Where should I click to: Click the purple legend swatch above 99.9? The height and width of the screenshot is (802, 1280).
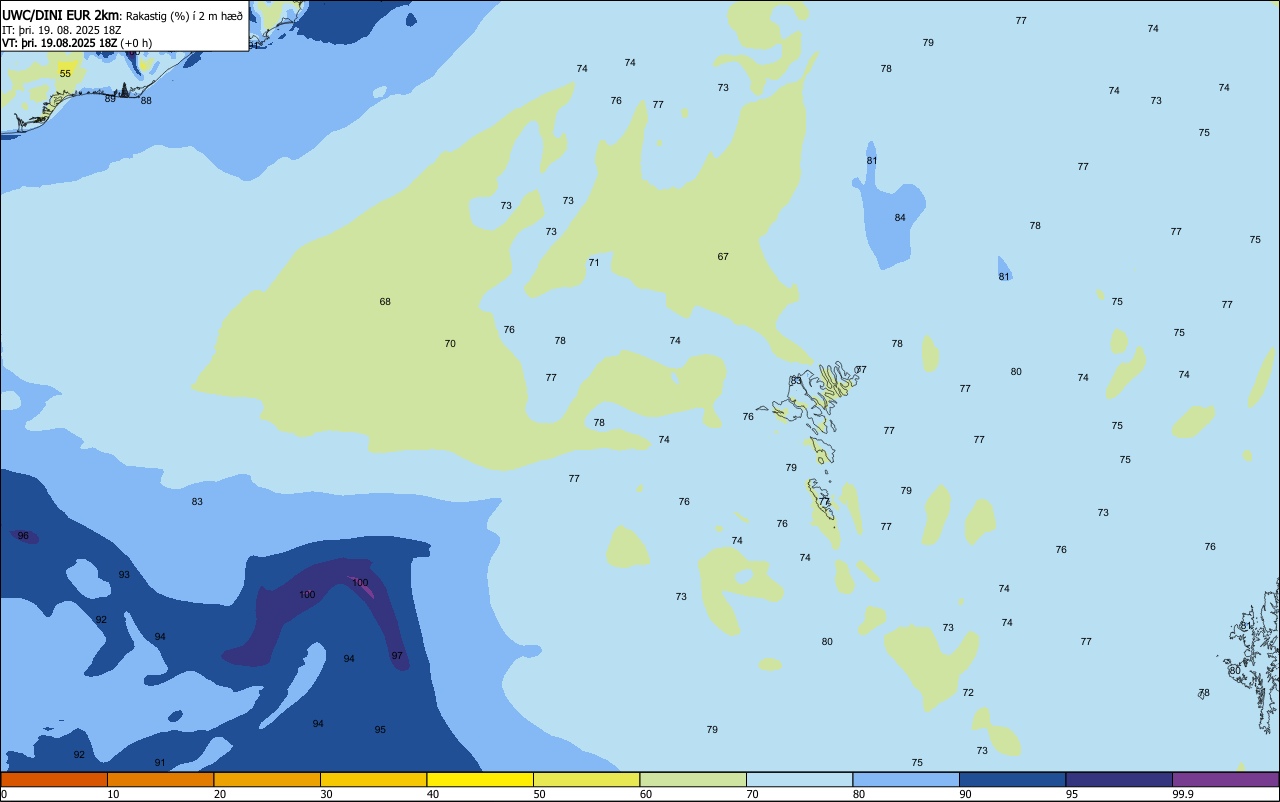click(1226, 779)
